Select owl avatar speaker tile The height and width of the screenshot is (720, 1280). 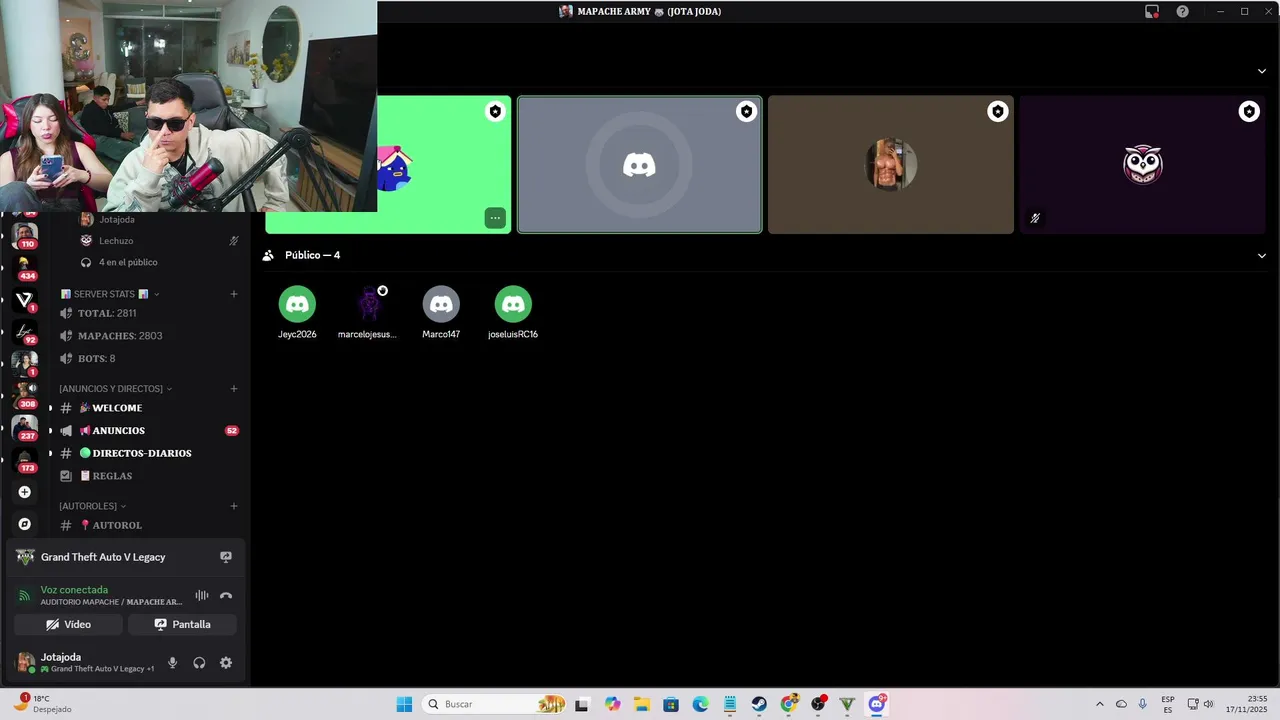pos(1142,165)
